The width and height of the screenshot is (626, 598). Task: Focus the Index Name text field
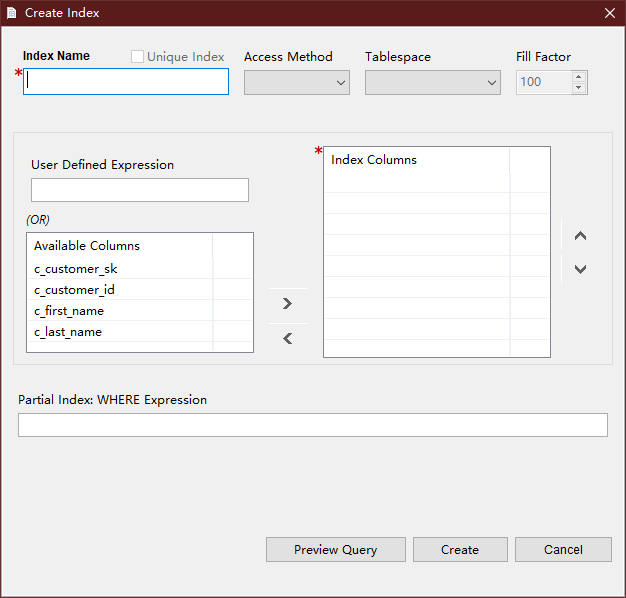[126, 81]
